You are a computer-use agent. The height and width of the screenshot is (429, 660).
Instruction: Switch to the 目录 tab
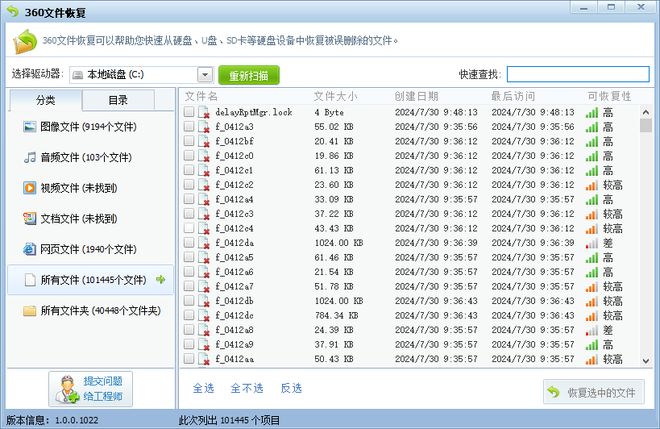pos(118,100)
